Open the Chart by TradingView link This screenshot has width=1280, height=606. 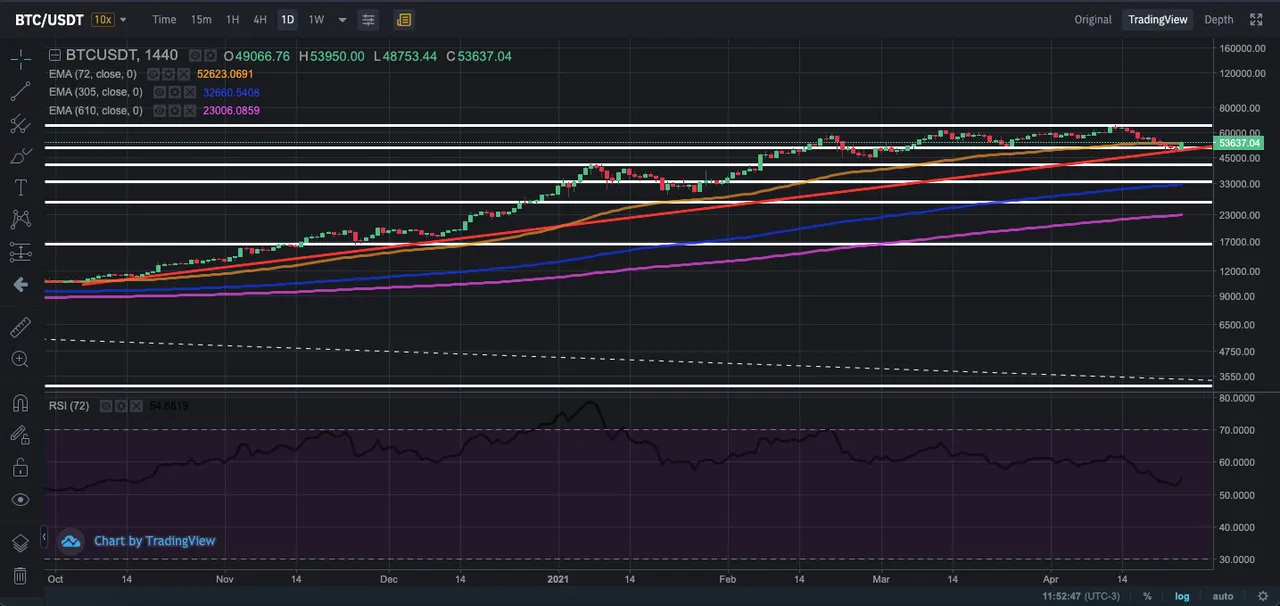(x=155, y=541)
